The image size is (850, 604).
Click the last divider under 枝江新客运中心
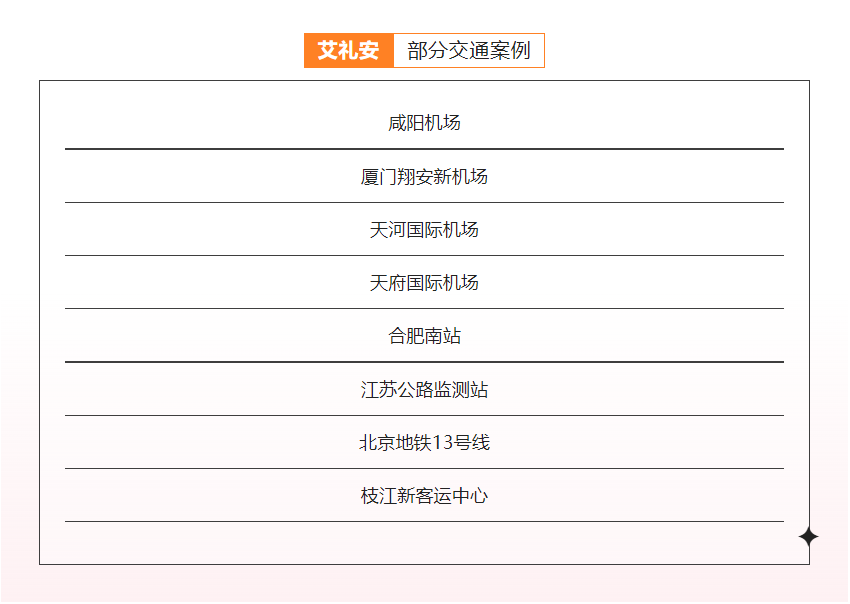[424, 521]
